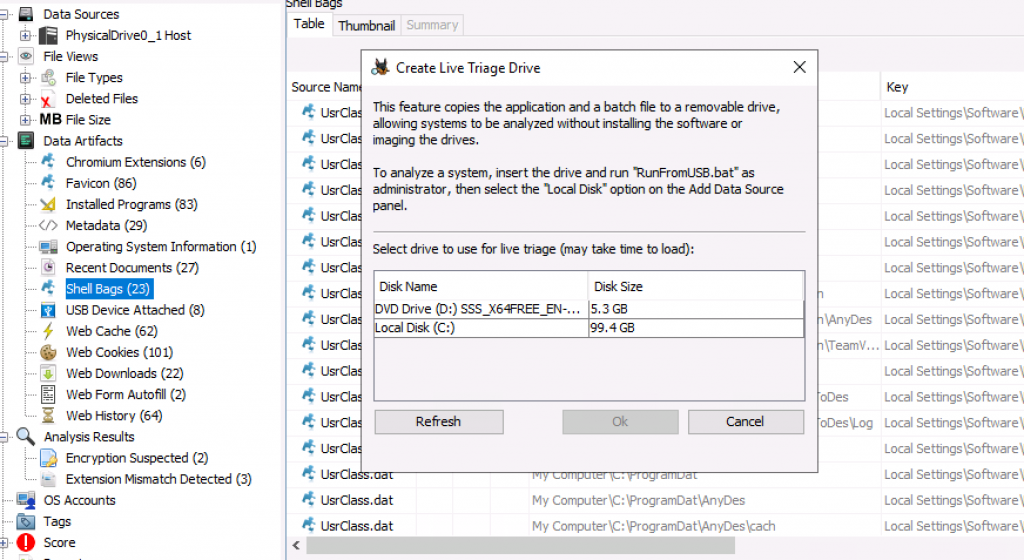This screenshot has height=560, width=1024.
Task: Open USB Device Attached artifacts
Action: [x=135, y=310]
